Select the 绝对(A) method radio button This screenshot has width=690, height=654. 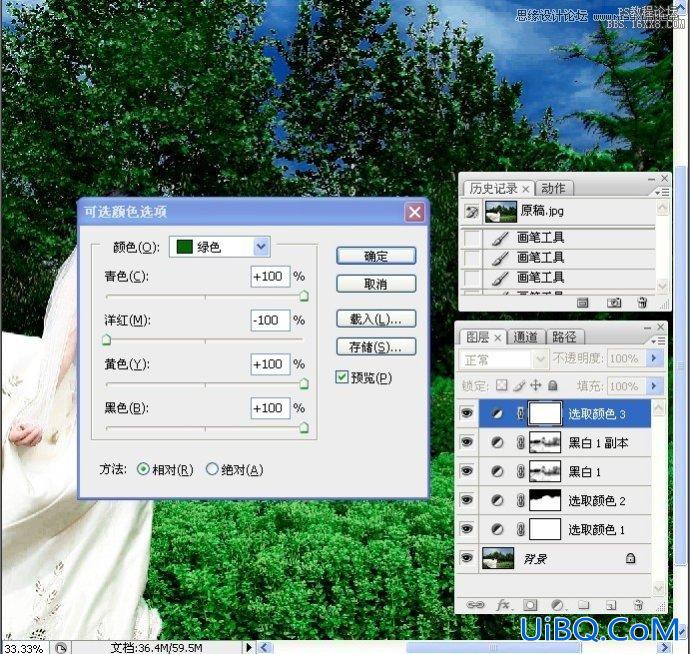212,469
